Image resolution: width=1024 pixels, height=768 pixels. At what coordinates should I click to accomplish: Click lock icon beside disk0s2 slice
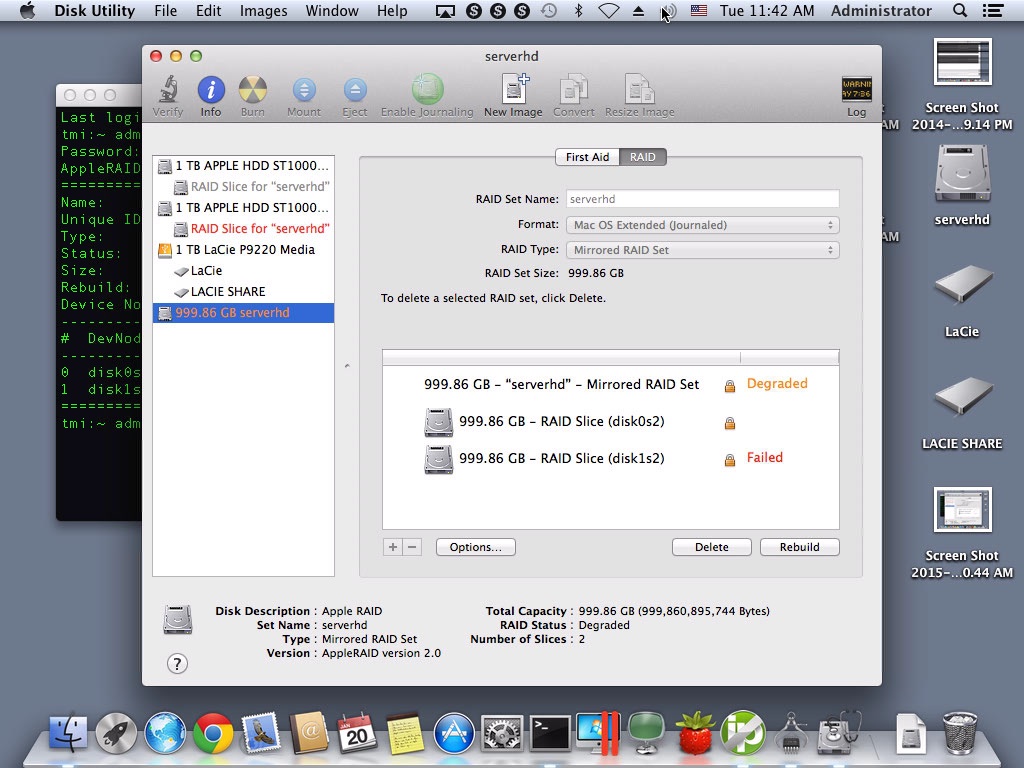(x=729, y=423)
